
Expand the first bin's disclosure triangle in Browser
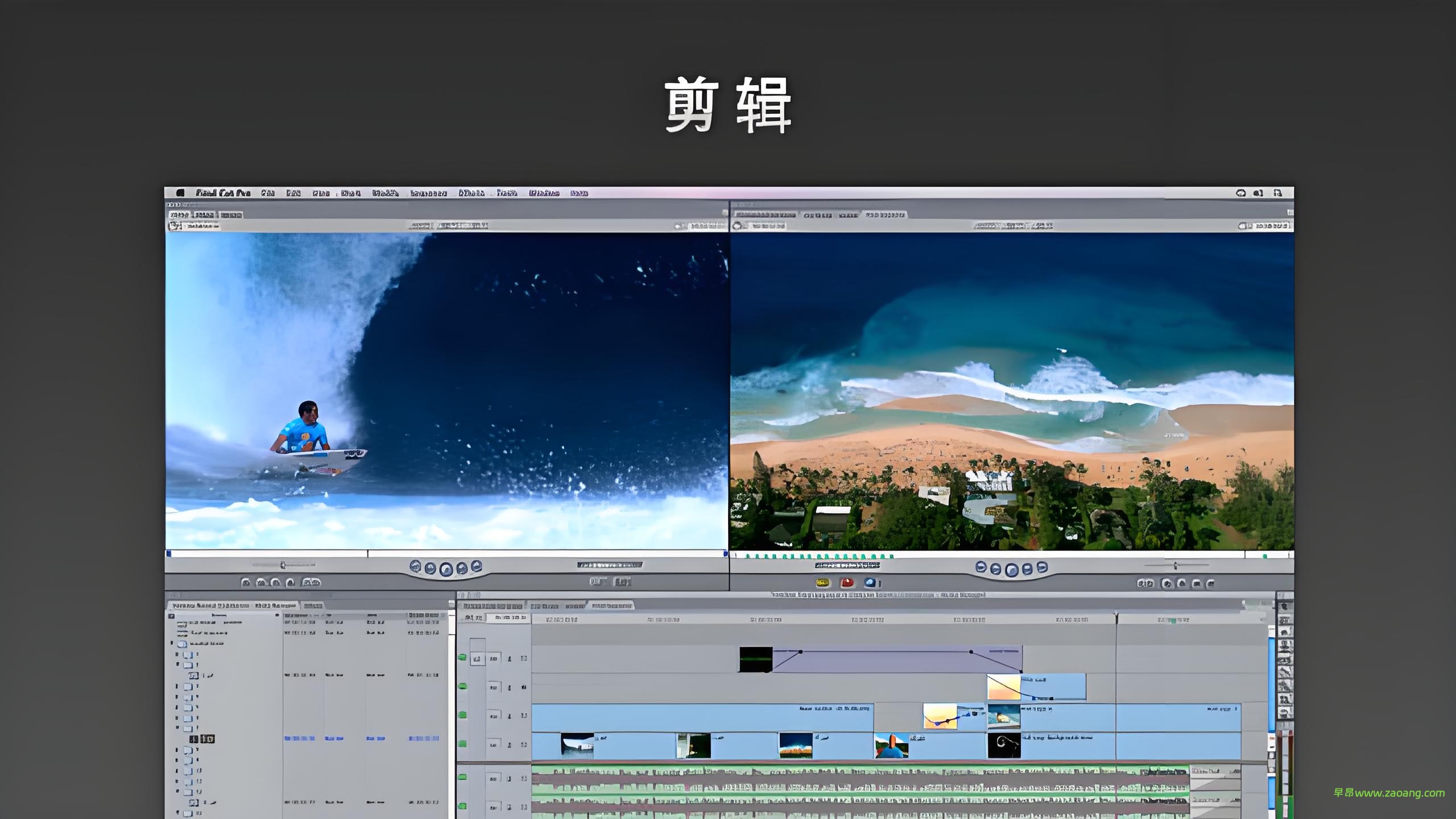pos(172,643)
